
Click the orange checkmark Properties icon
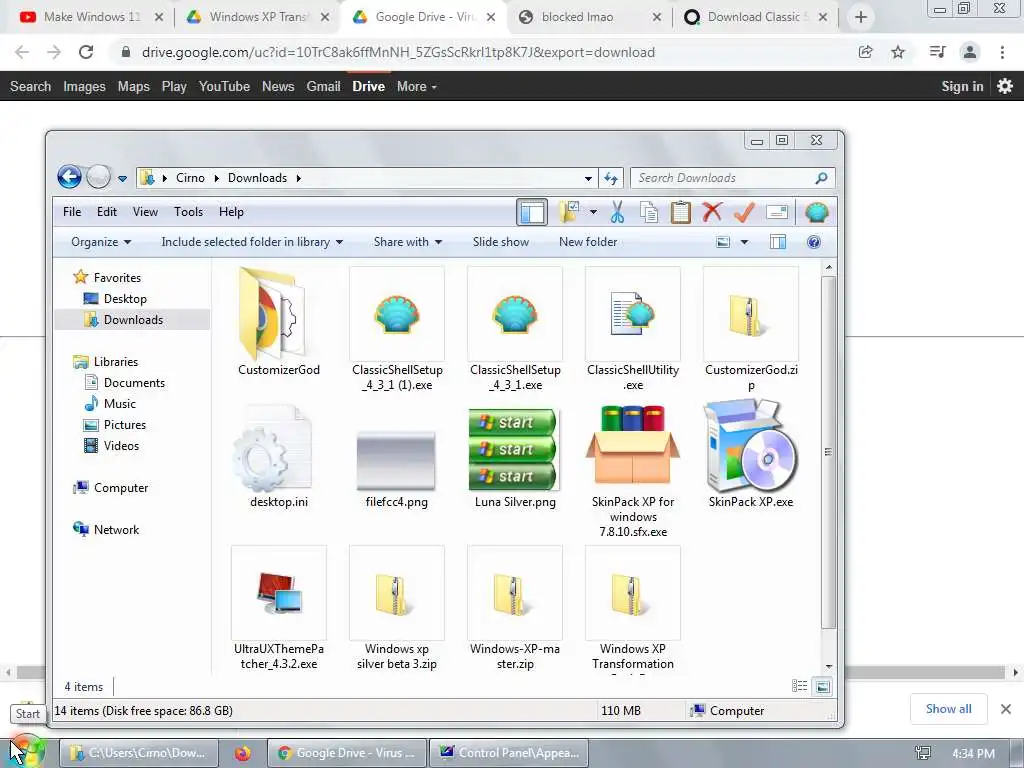point(744,212)
